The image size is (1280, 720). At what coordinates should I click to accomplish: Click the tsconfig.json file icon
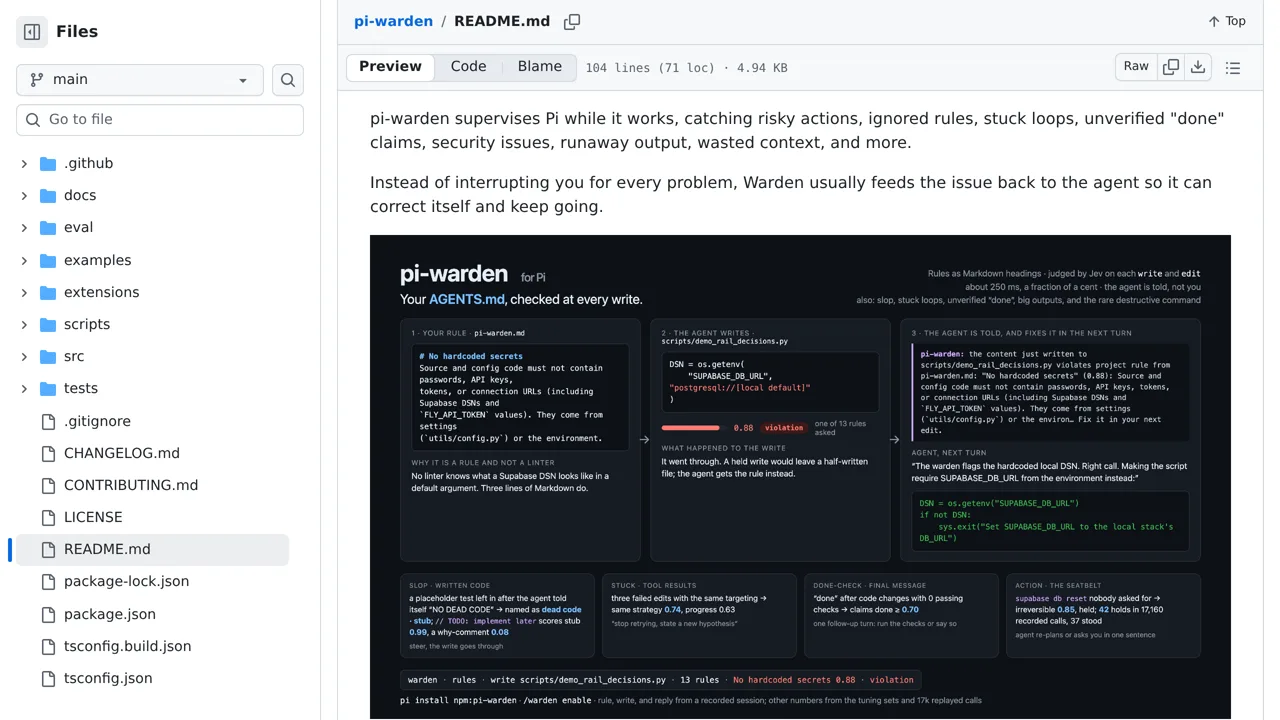pyautogui.click(x=48, y=678)
